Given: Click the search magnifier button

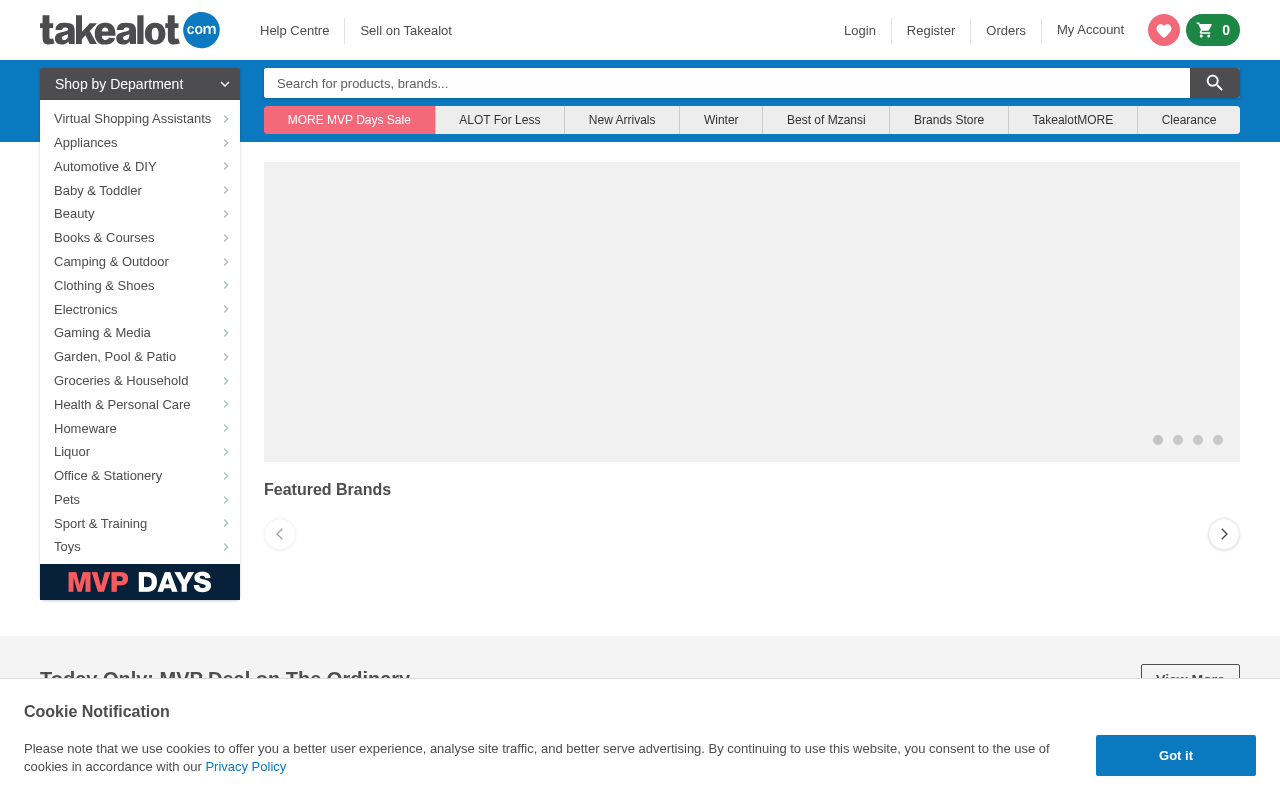Looking at the screenshot, I should [x=1215, y=83].
